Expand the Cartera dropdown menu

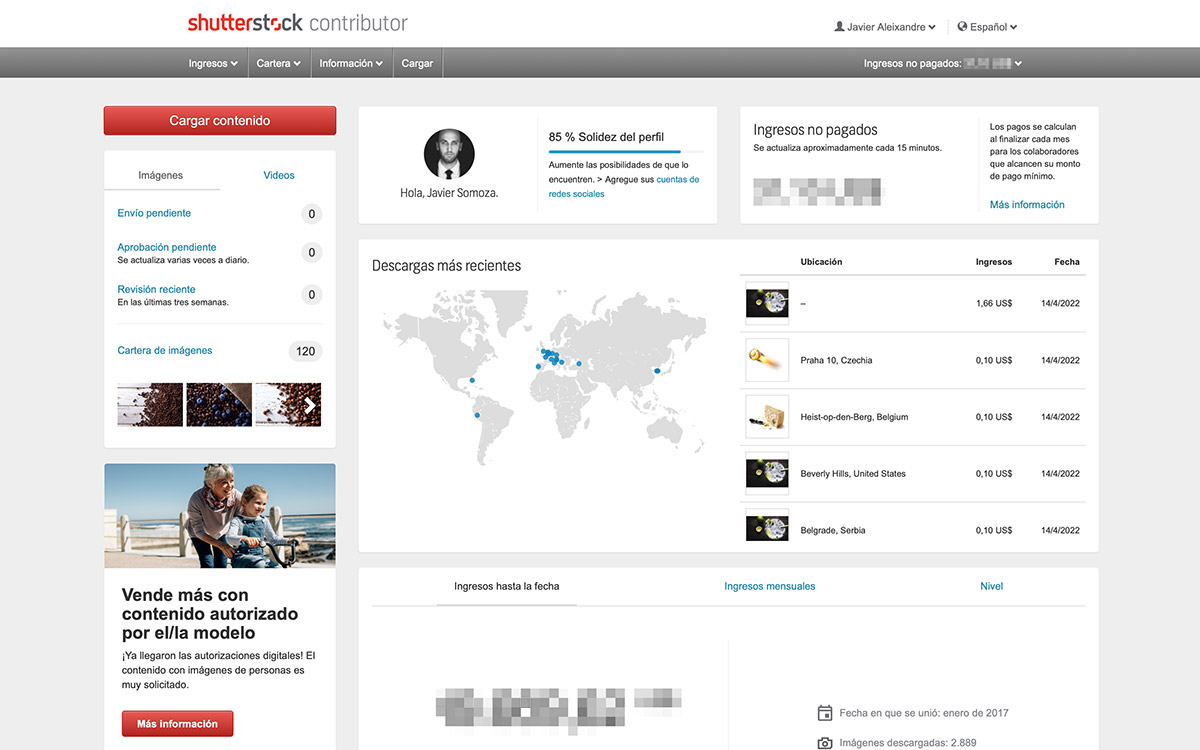click(x=278, y=63)
